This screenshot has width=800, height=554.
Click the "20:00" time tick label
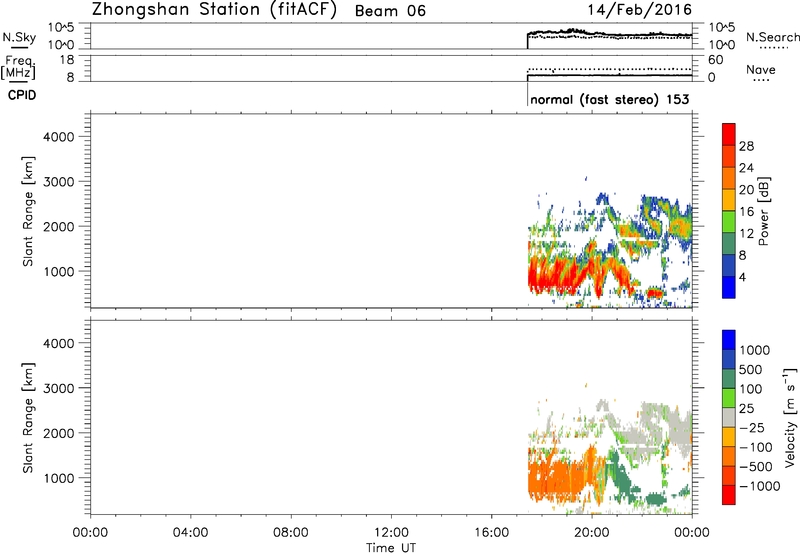pyautogui.click(x=591, y=533)
